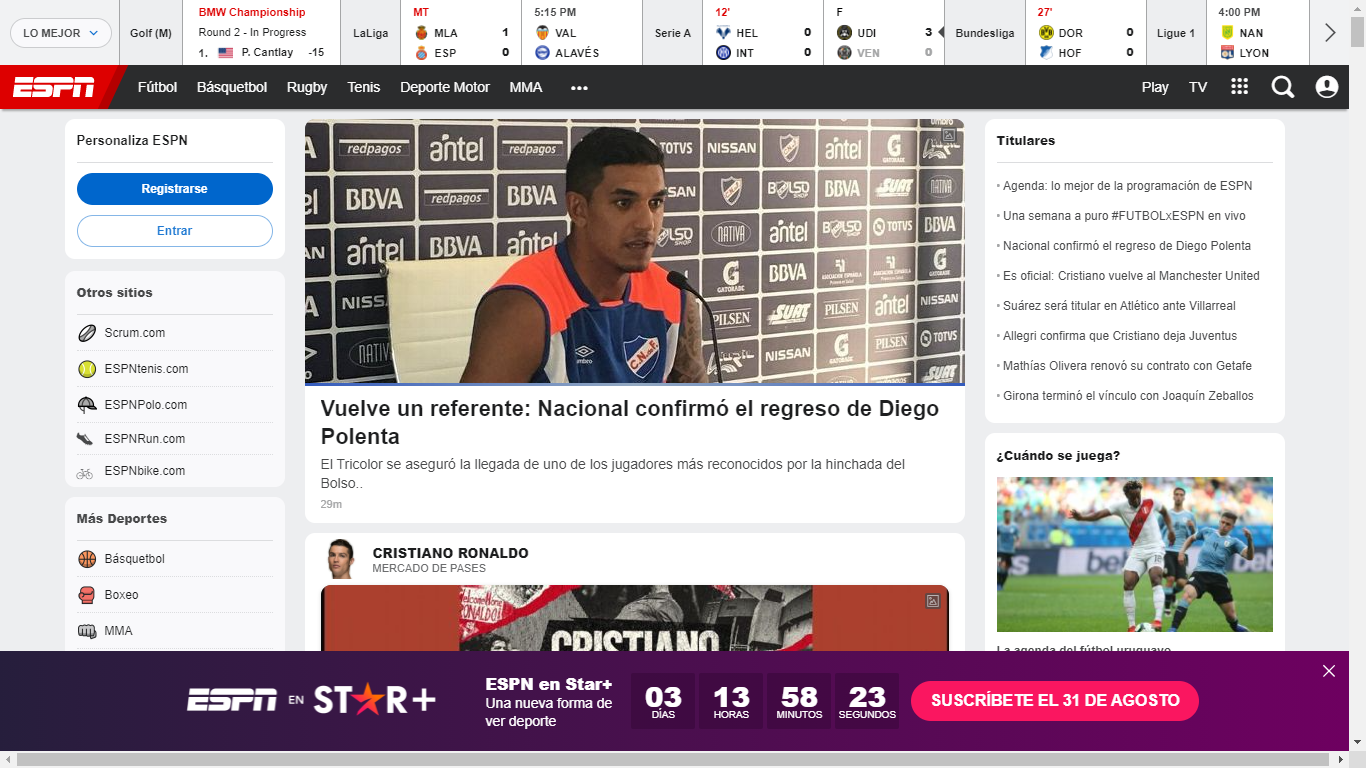The width and height of the screenshot is (1366, 768).
Task: Open the Deporte Motor menu
Action: (444, 87)
